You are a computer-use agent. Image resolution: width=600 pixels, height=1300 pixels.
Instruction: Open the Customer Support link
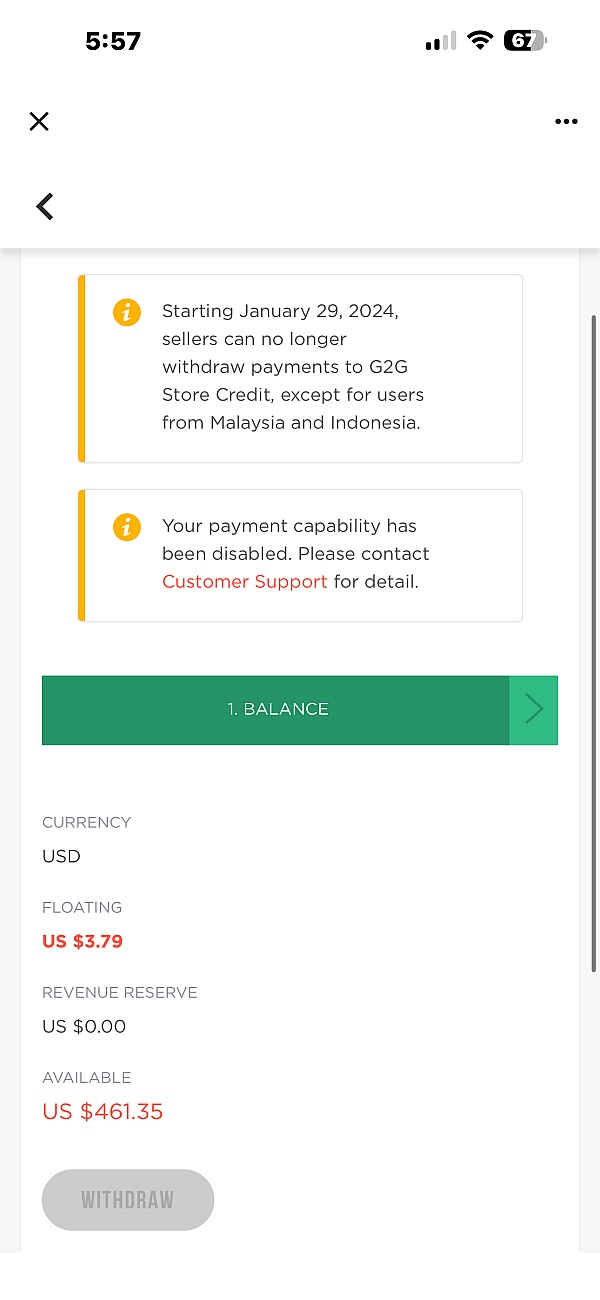click(245, 582)
